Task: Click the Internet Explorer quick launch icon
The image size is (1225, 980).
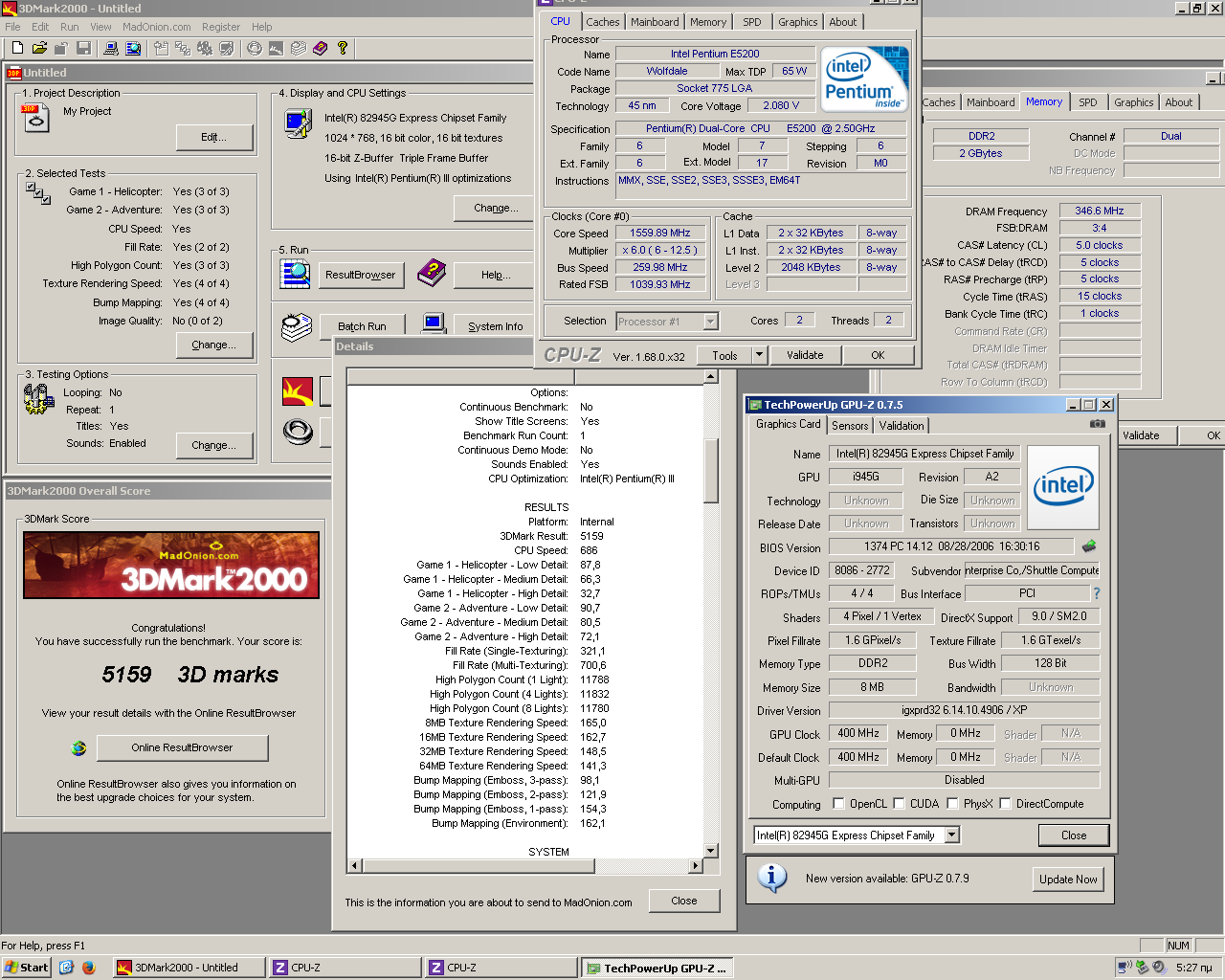Action: pyautogui.click(x=66, y=968)
